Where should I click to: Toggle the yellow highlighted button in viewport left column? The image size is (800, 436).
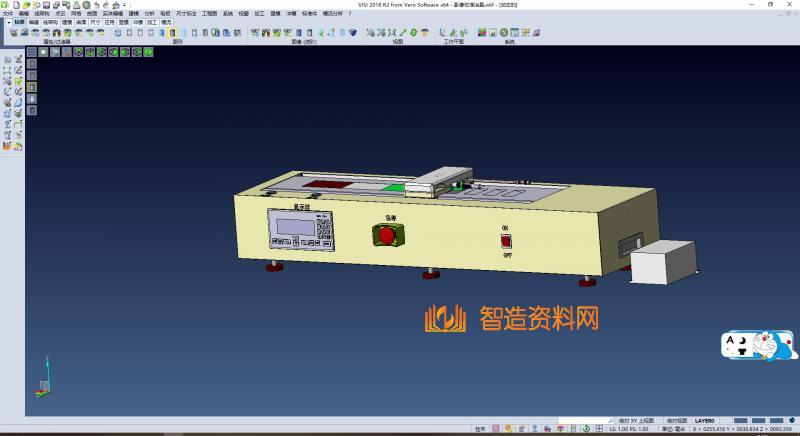(31, 87)
